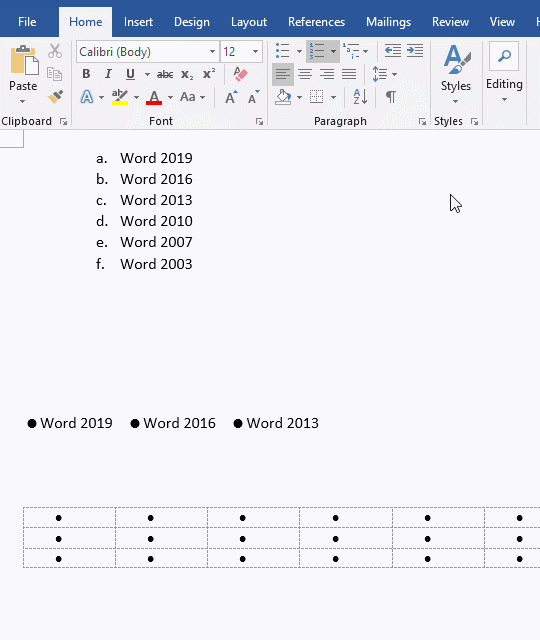
Task: Switch to the Design tab
Action: tap(192, 22)
